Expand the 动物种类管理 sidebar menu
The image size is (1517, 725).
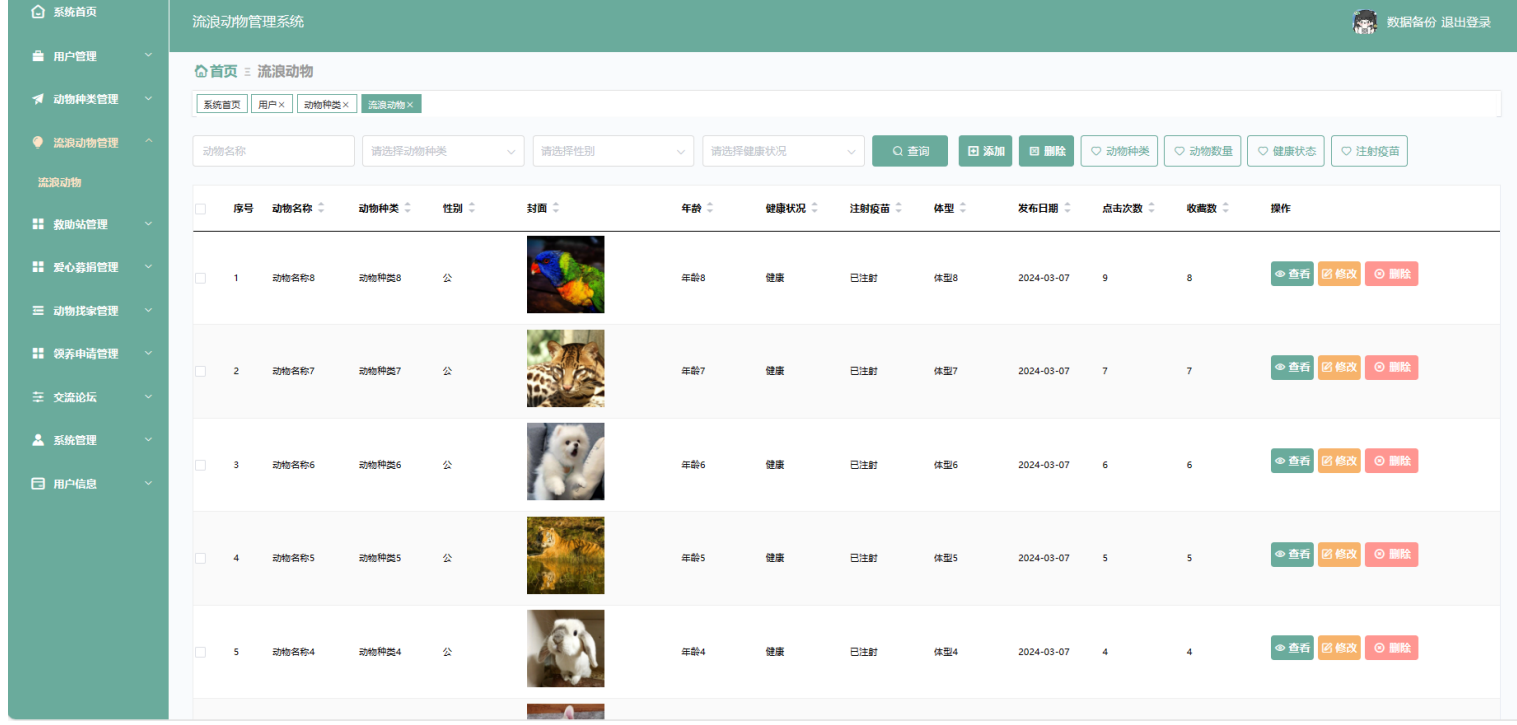pyautogui.click(x=148, y=99)
